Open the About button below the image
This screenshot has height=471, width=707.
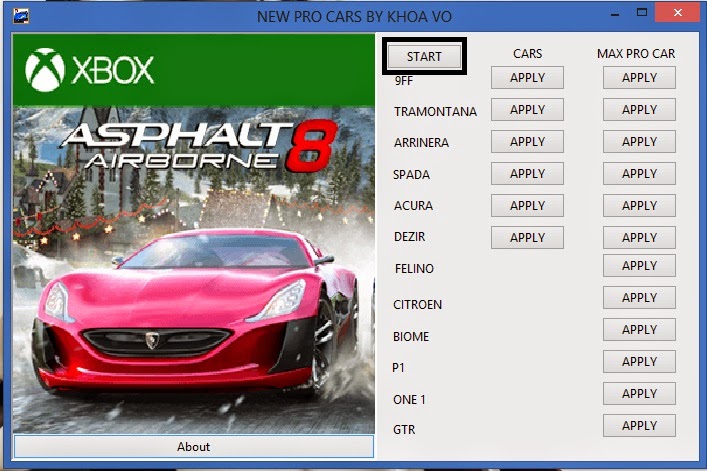click(x=193, y=447)
